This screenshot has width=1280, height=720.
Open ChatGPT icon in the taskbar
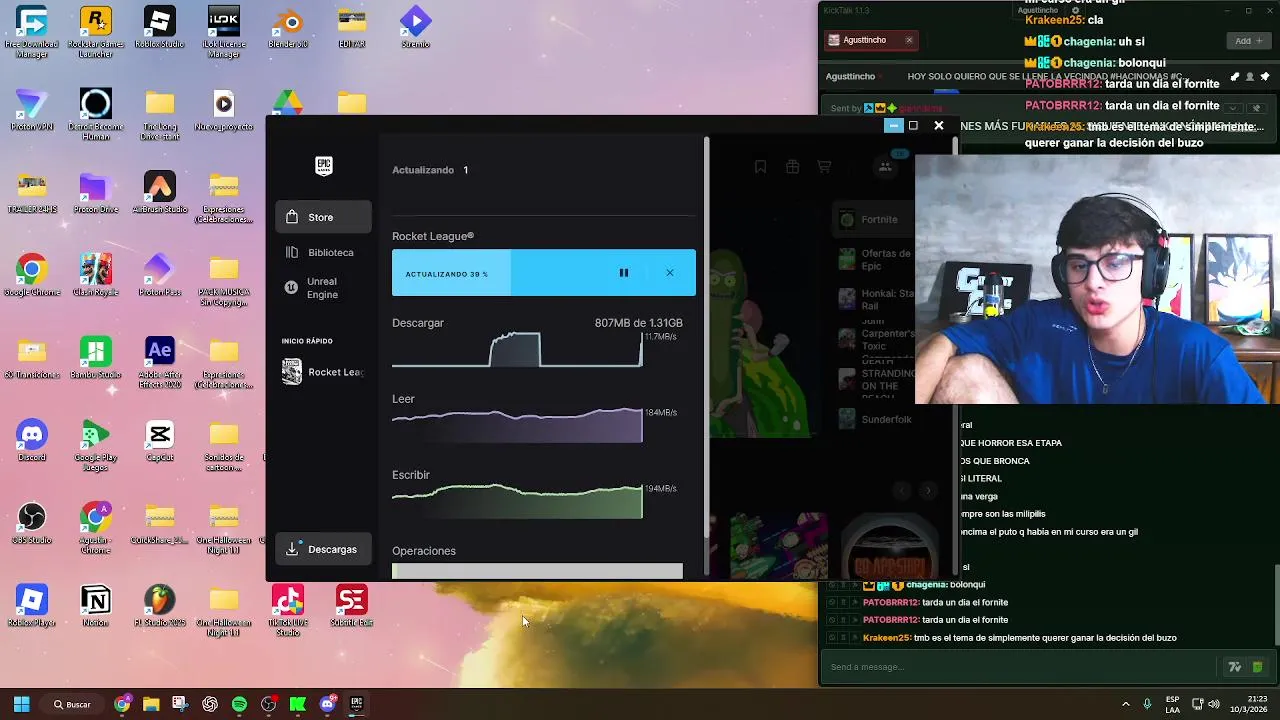tap(209, 704)
